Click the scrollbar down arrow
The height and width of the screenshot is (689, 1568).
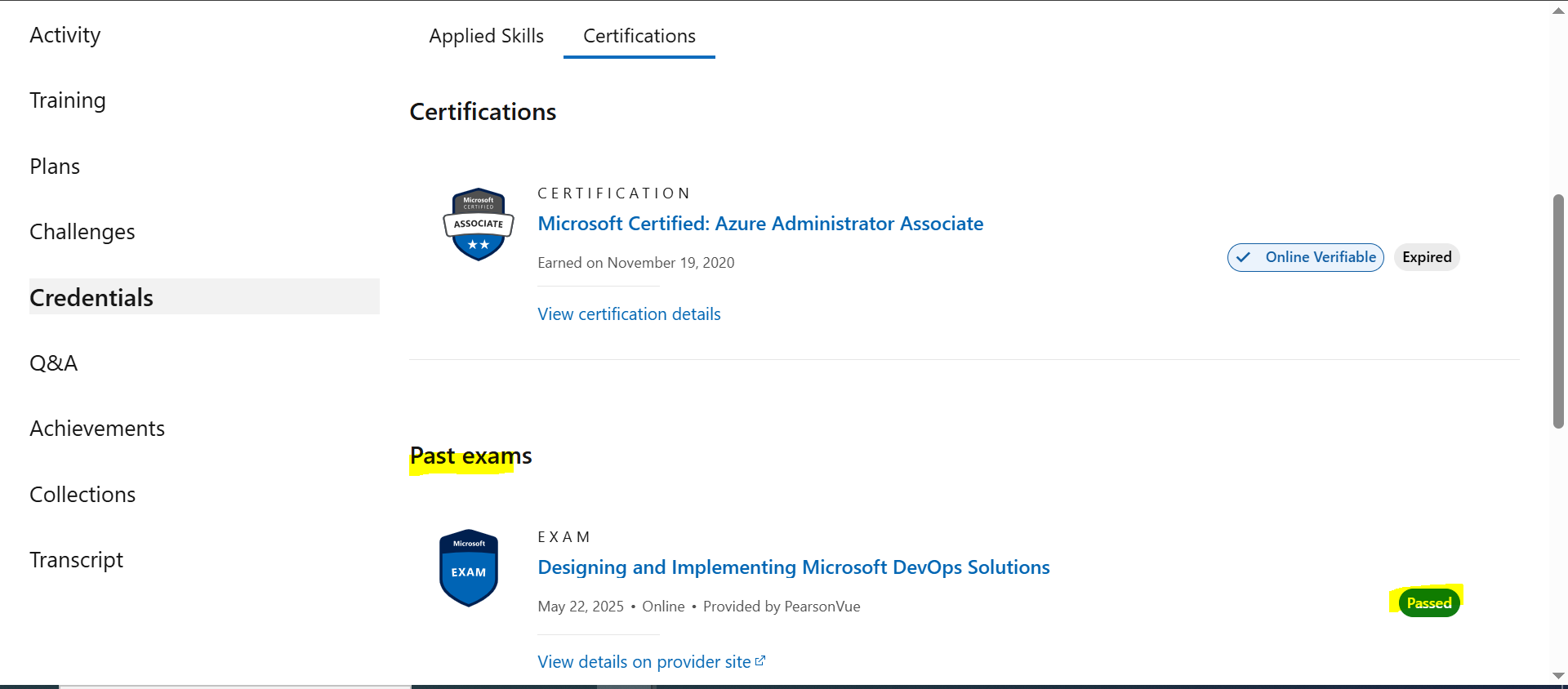tap(1558, 676)
